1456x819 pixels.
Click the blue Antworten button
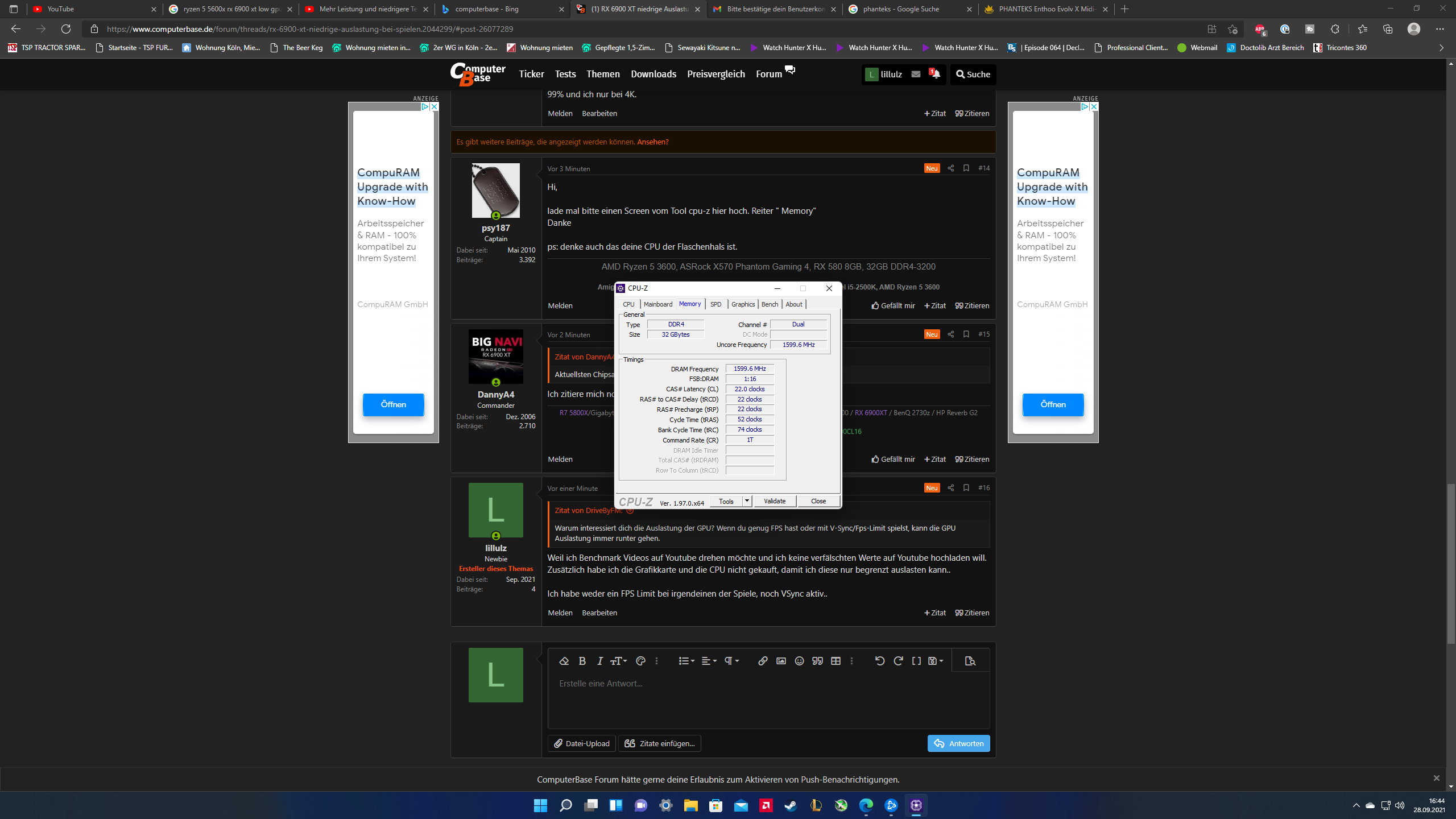[x=958, y=743]
